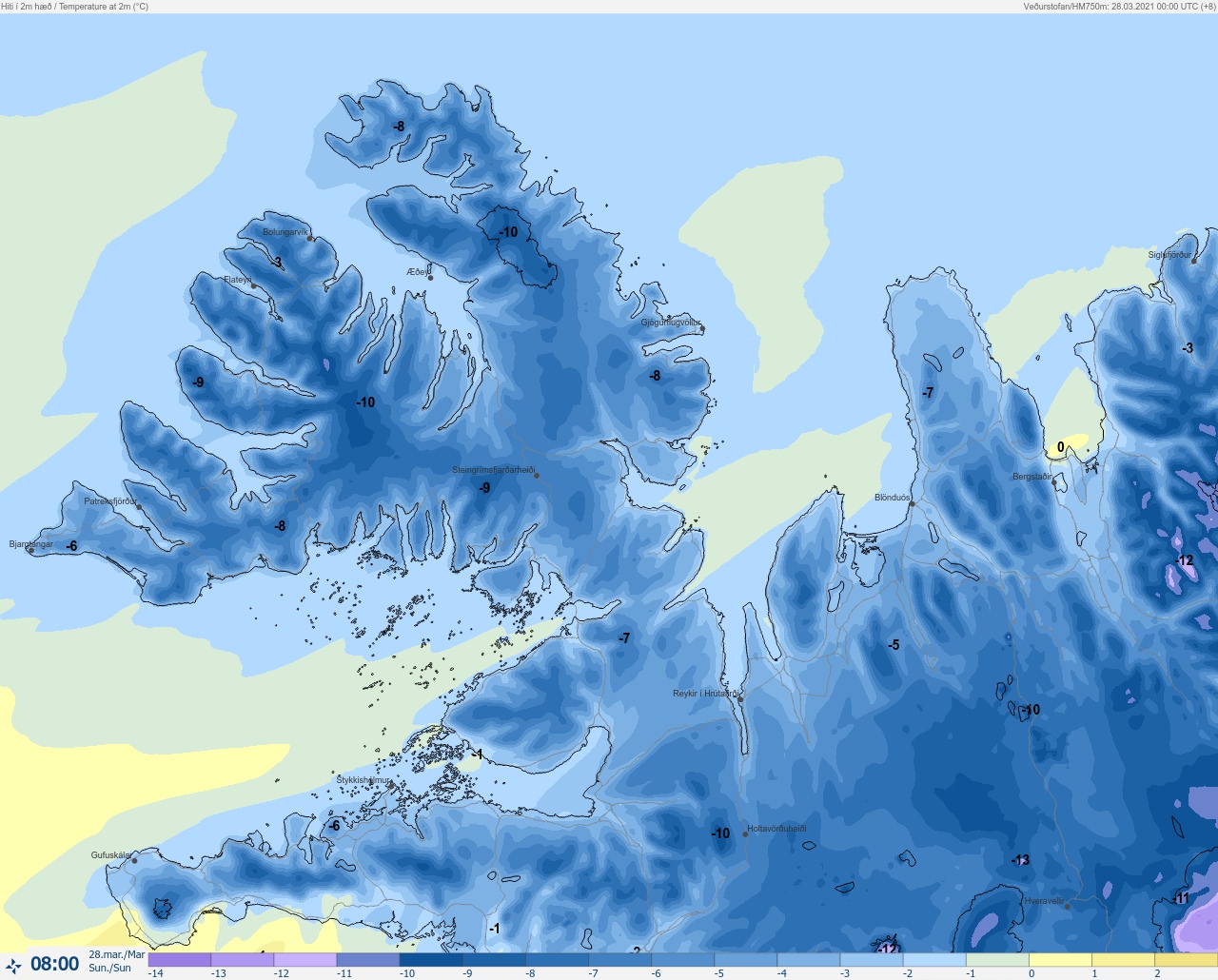Click the -13 temperature value above Hveravellir

point(1020,860)
